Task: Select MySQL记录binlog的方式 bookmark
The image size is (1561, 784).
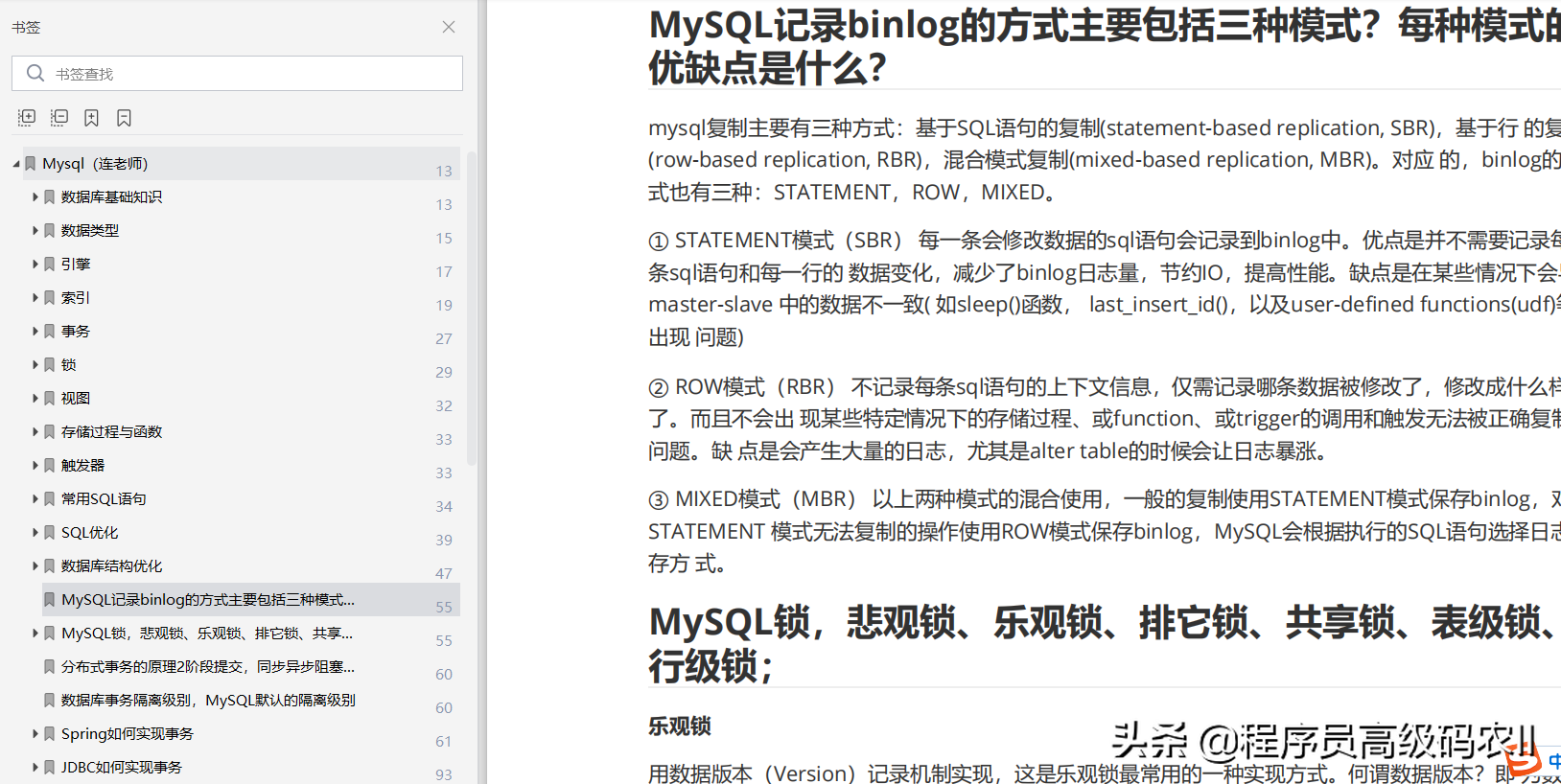Action: pos(208,599)
